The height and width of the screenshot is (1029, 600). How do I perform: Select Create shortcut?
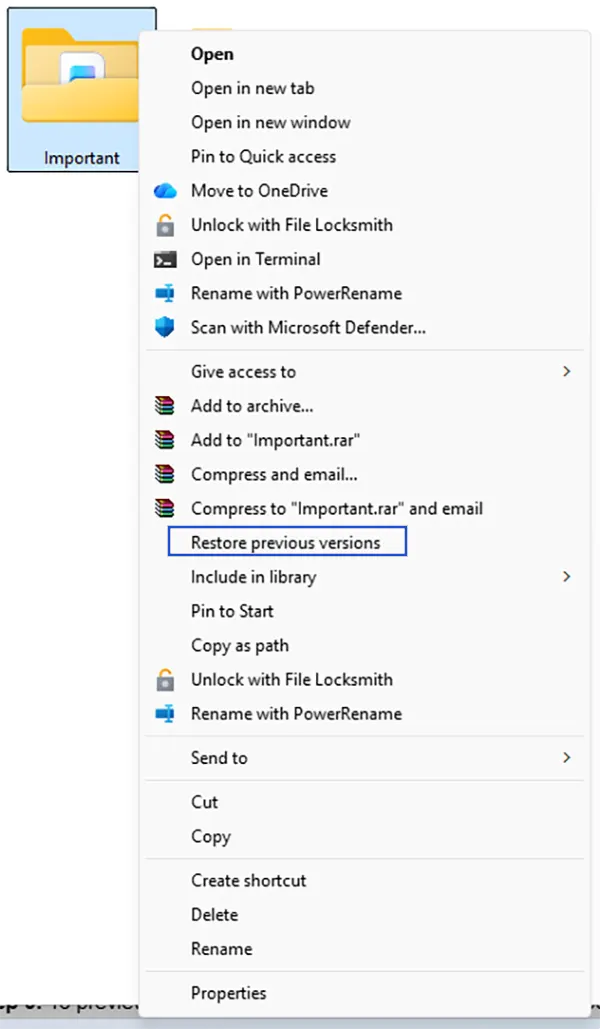[x=248, y=881]
